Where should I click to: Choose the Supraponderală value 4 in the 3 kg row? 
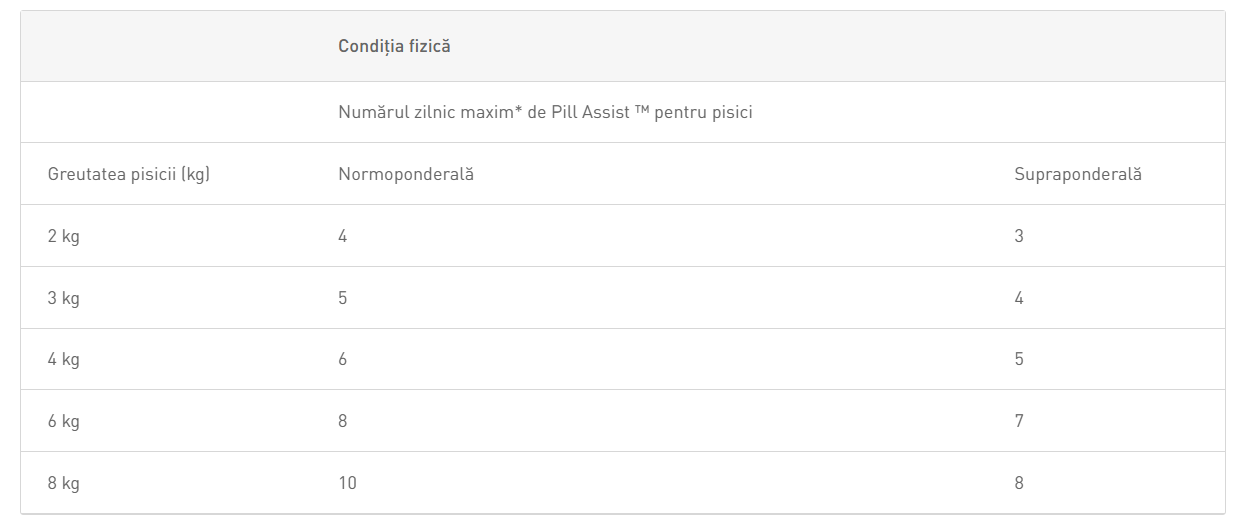1019,298
